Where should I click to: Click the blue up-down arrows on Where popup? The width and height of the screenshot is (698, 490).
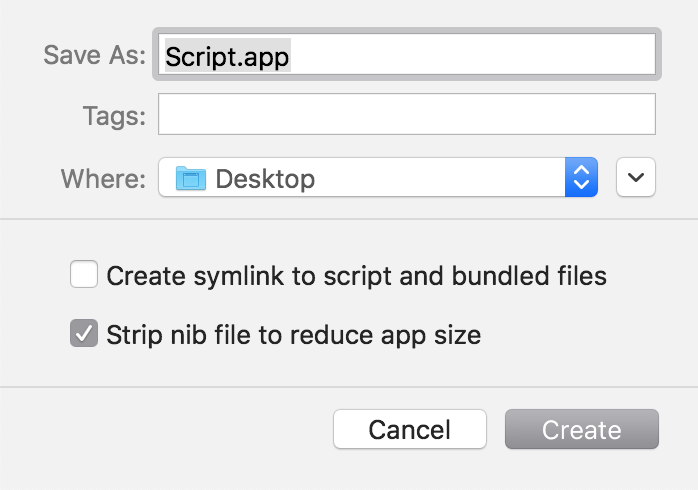[581, 179]
